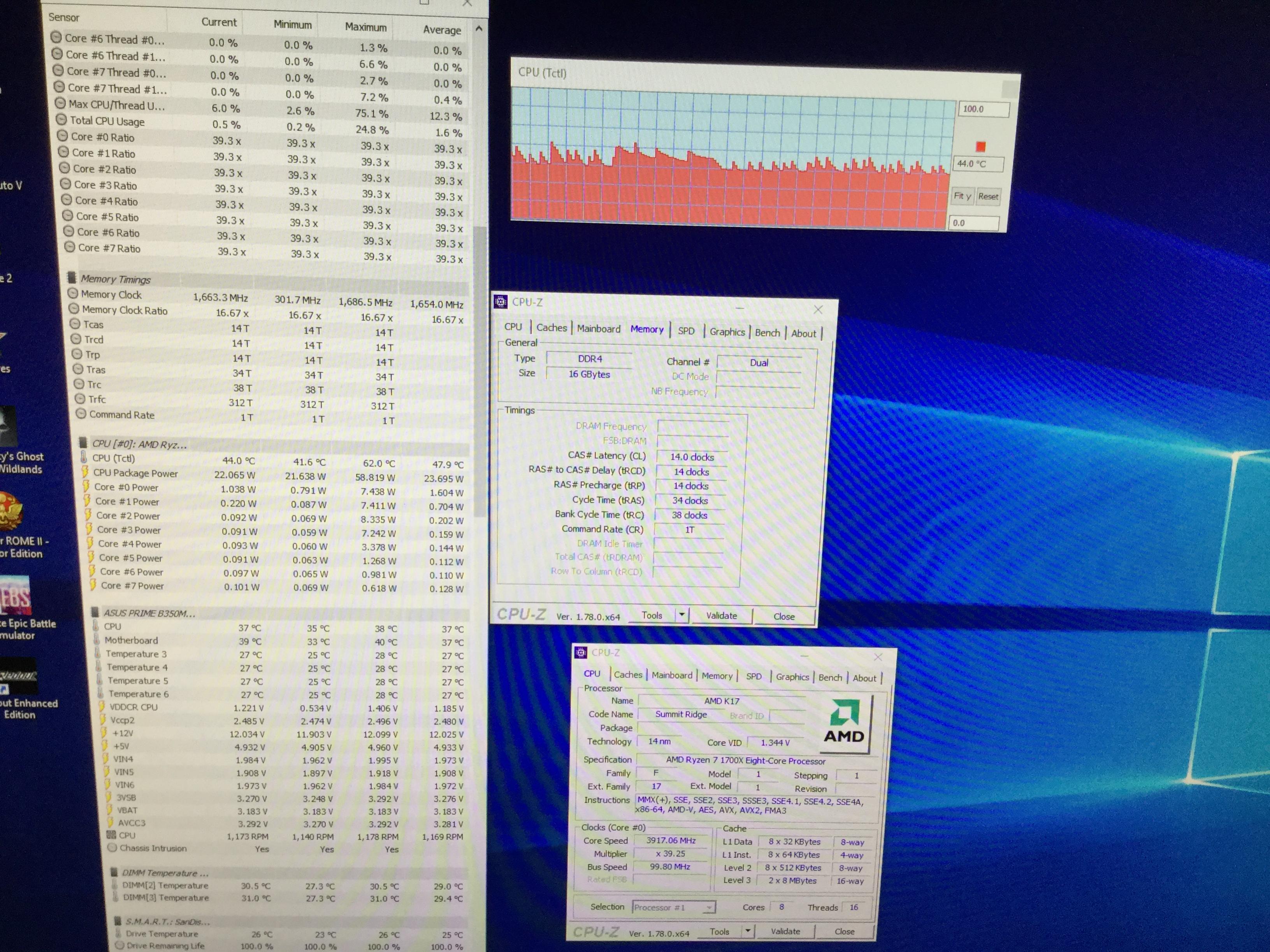The height and width of the screenshot is (952, 1270).
Task: Click the sensor list scroll-up arrow
Action: click(479, 28)
